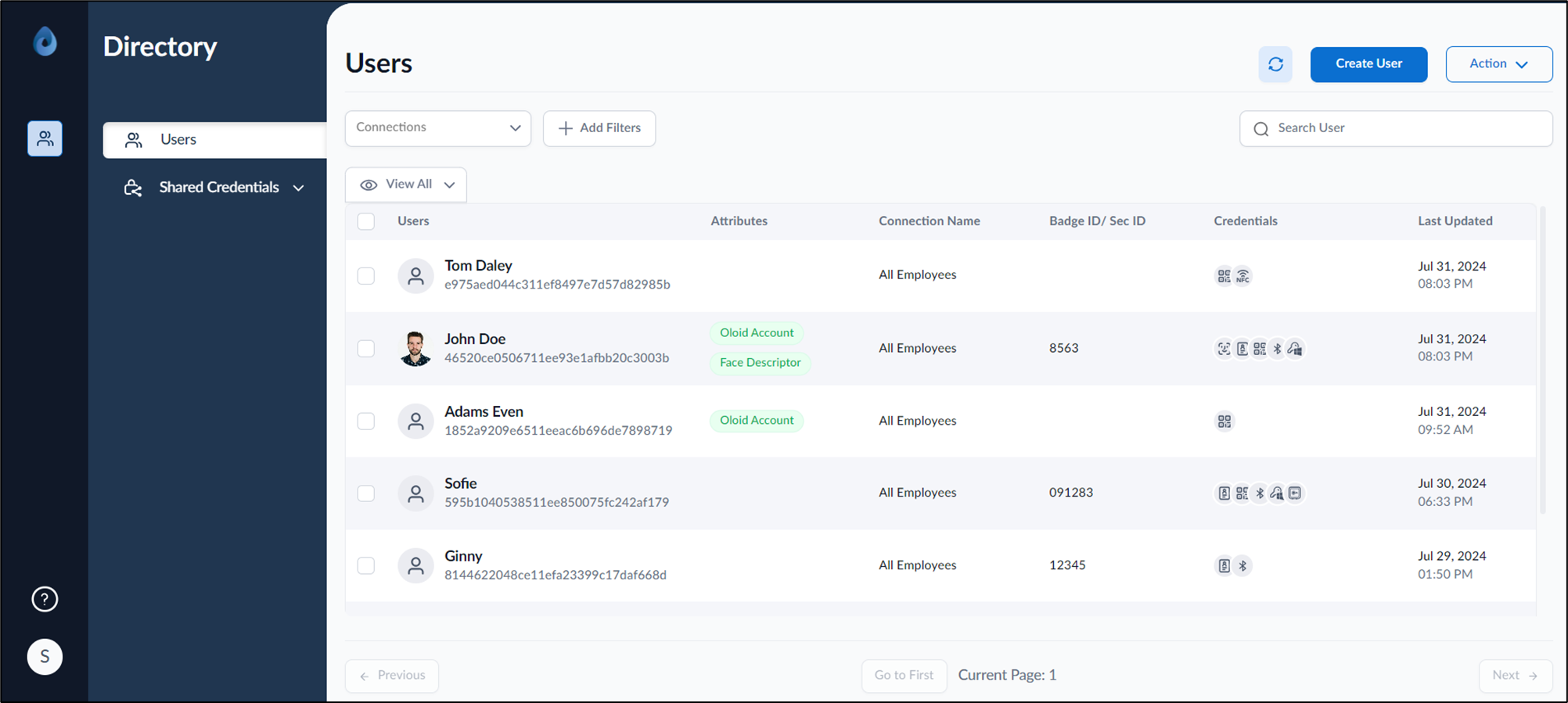Click the Search User field
Screen dimensions: 1568x703
coord(1396,128)
